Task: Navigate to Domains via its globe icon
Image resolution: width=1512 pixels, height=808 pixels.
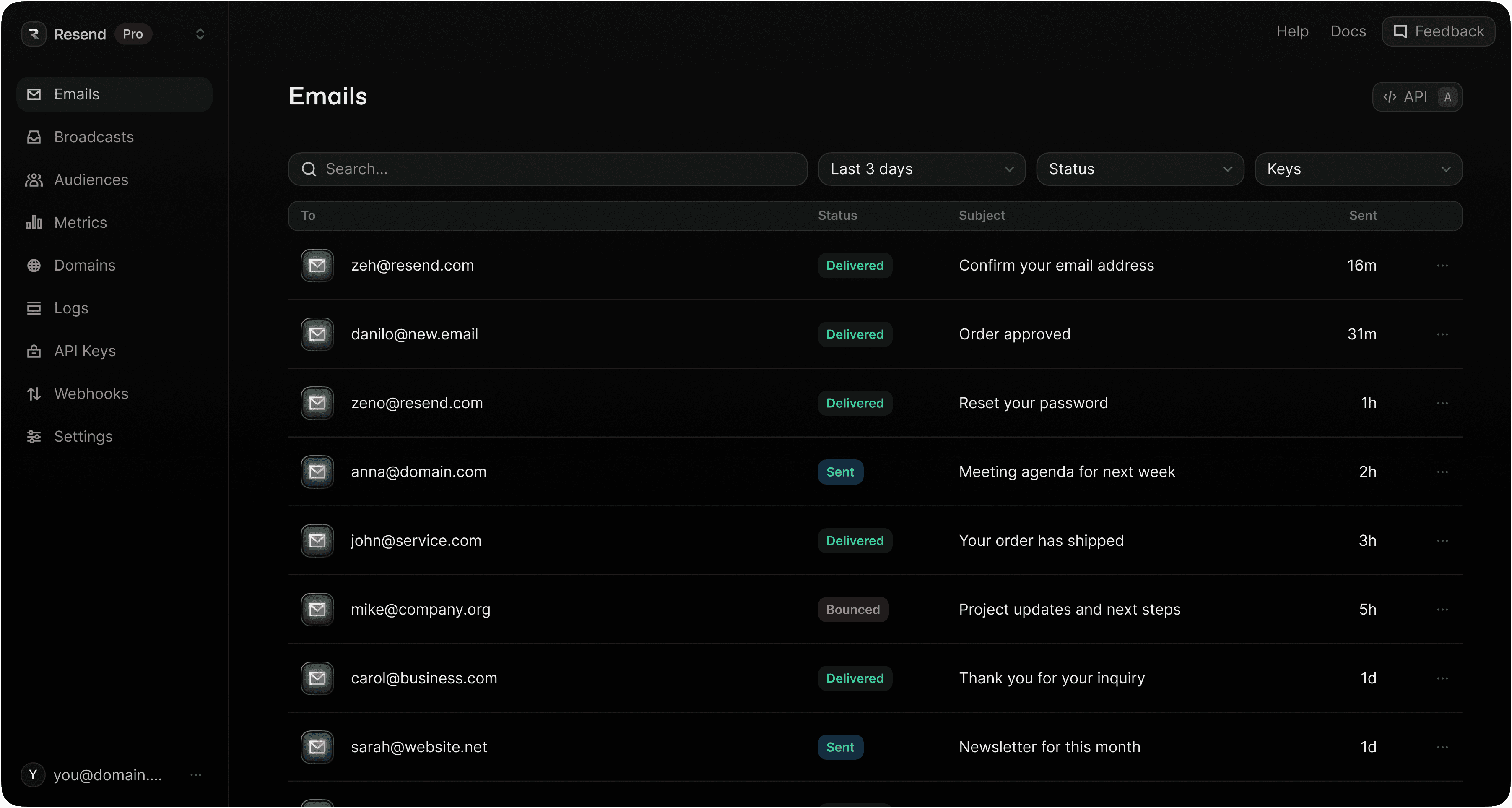Action: [34, 266]
